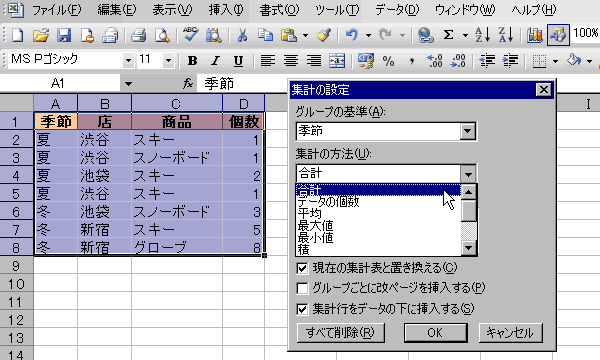Click the すべて削除(R) button
Screen dimensions: 600x360
point(341,332)
